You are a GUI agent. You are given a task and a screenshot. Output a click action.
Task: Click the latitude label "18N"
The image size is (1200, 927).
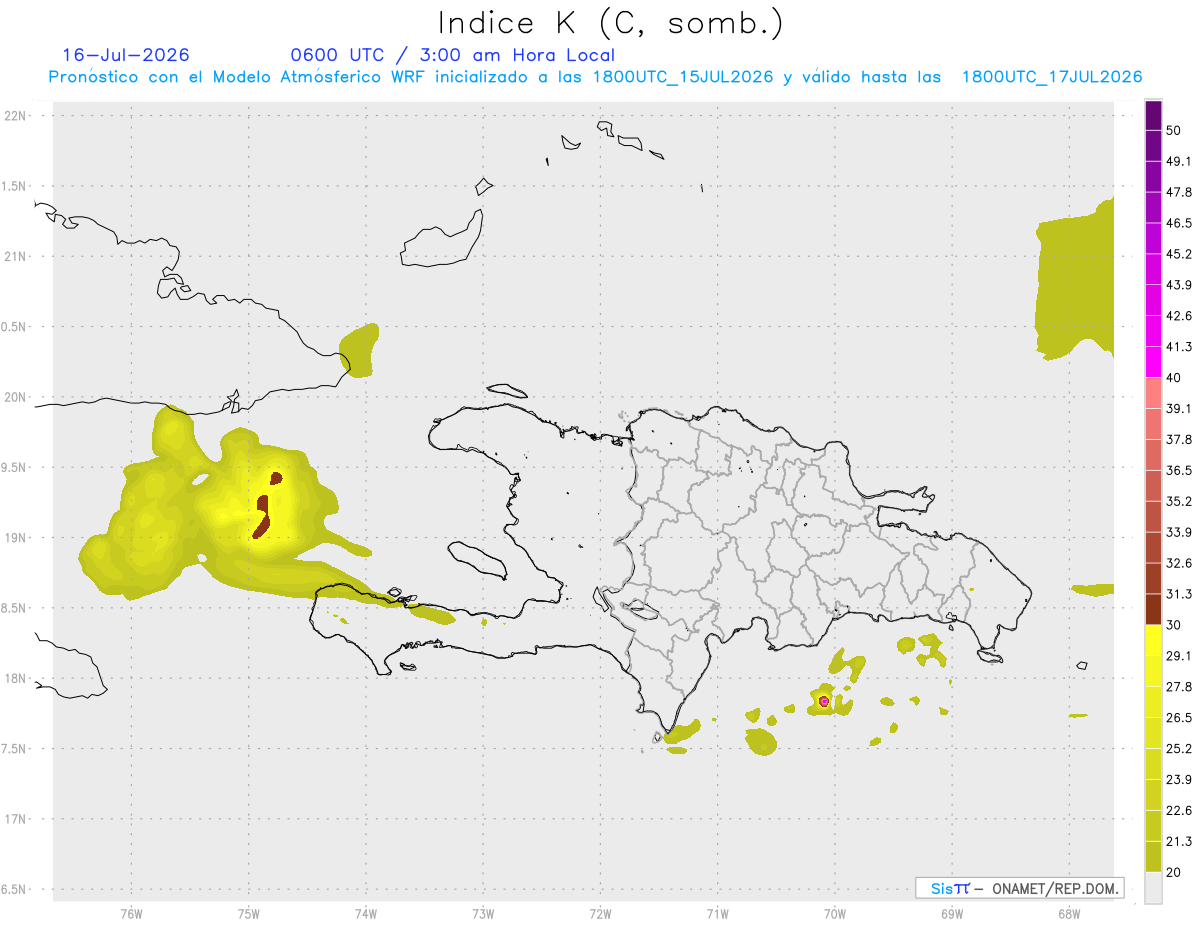(x=15, y=679)
